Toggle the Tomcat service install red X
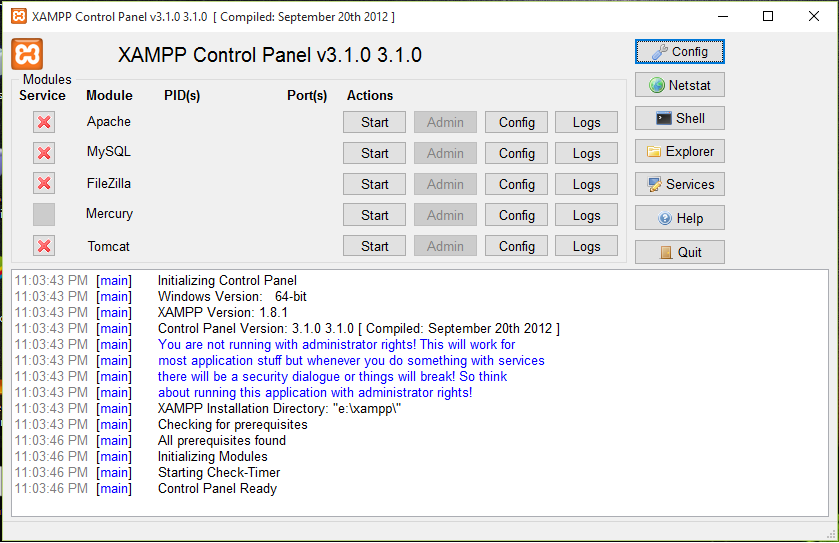 point(44,246)
